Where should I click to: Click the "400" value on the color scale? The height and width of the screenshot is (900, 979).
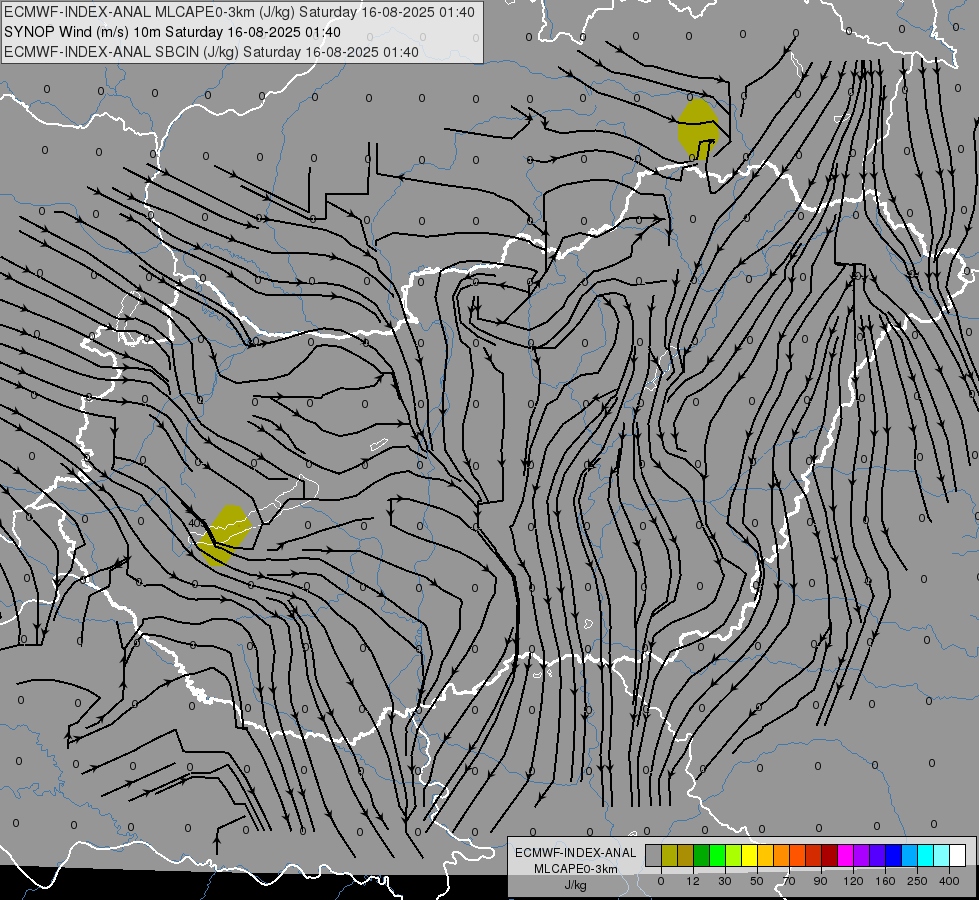949,881
